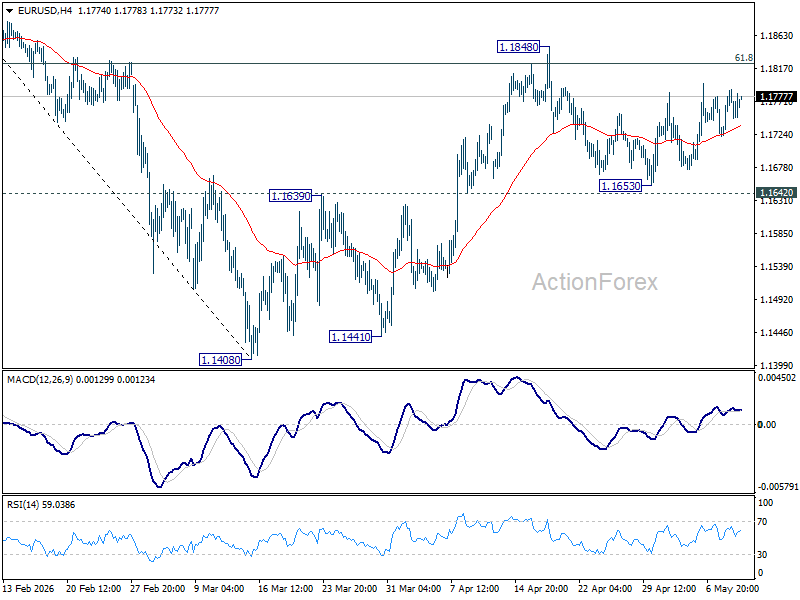
Task: Click the 13 Feb 2026 date label
Action: pyautogui.click(x=29, y=588)
